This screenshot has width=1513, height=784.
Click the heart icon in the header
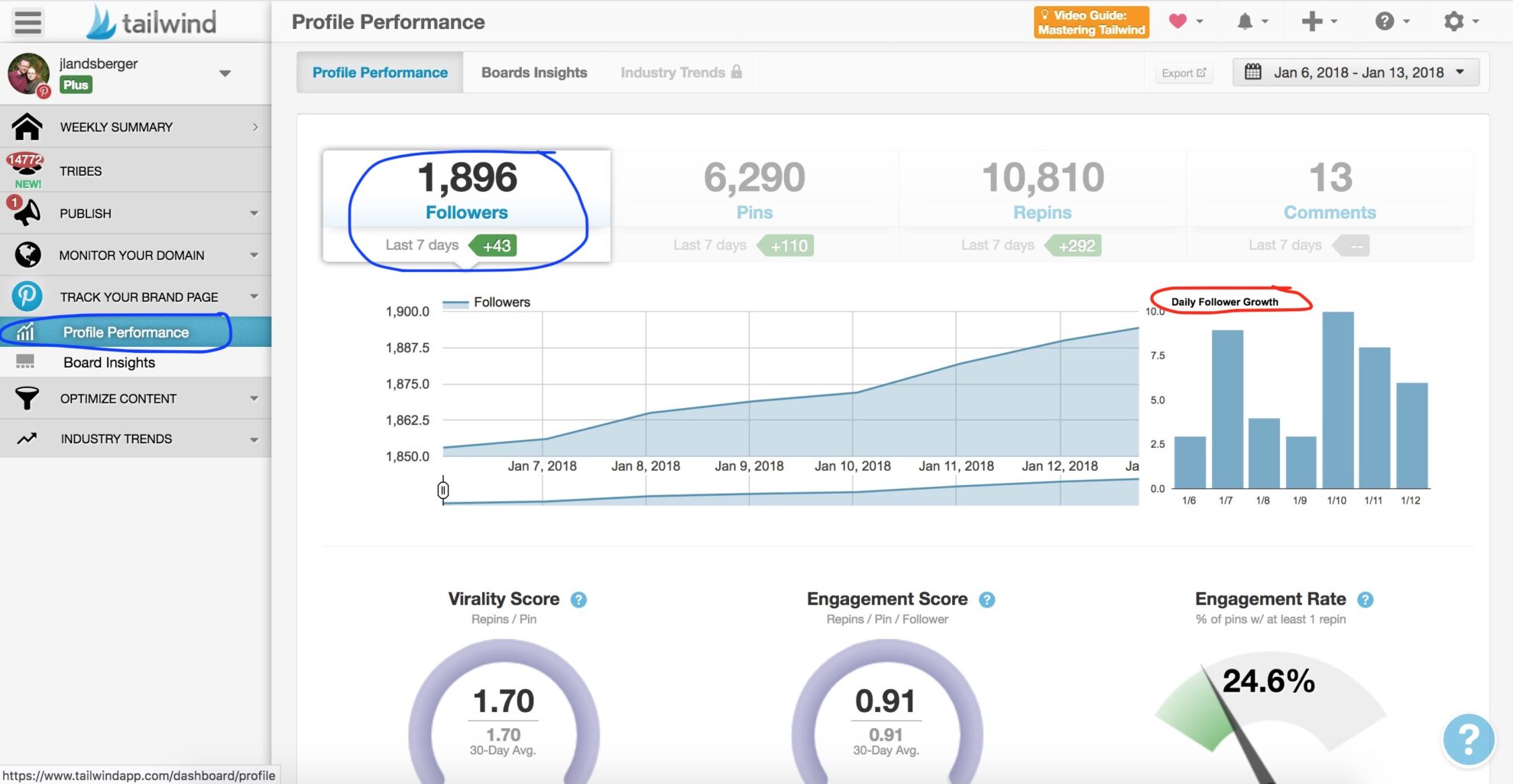[x=1178, y=21]
